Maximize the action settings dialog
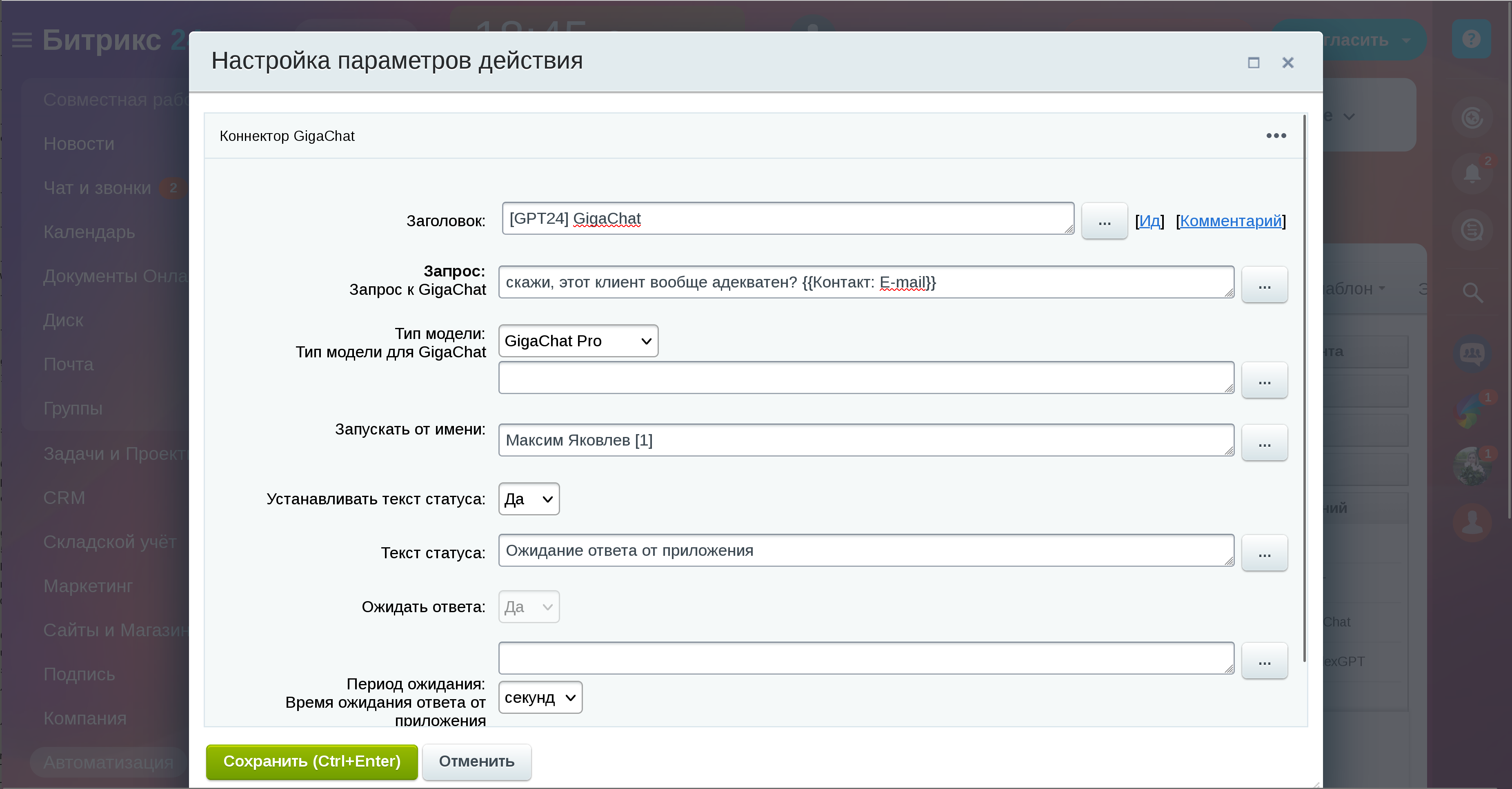 coord(1253,63)
